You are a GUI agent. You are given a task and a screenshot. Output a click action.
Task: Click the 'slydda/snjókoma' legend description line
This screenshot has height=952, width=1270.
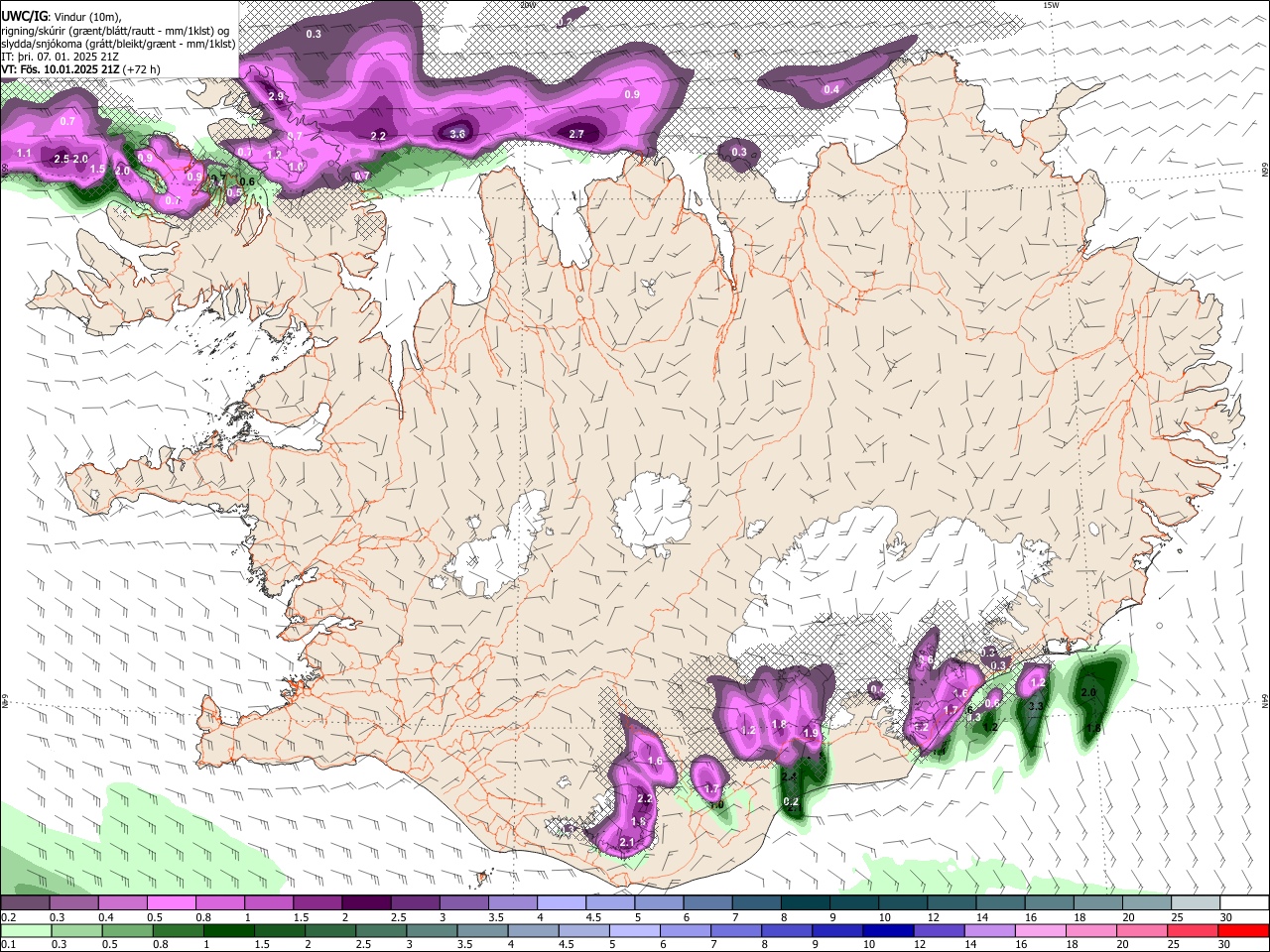[118, 44]
